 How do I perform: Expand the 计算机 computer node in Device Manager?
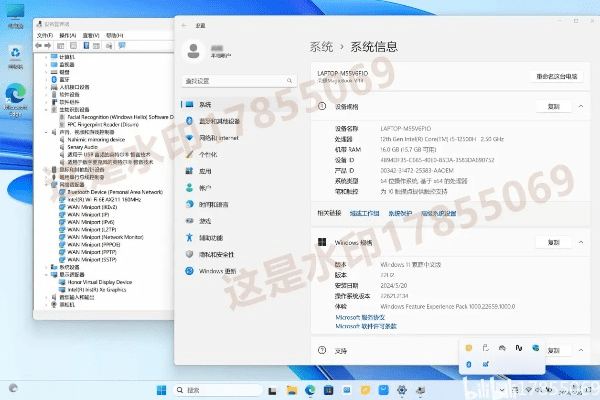tap(46, 57)
